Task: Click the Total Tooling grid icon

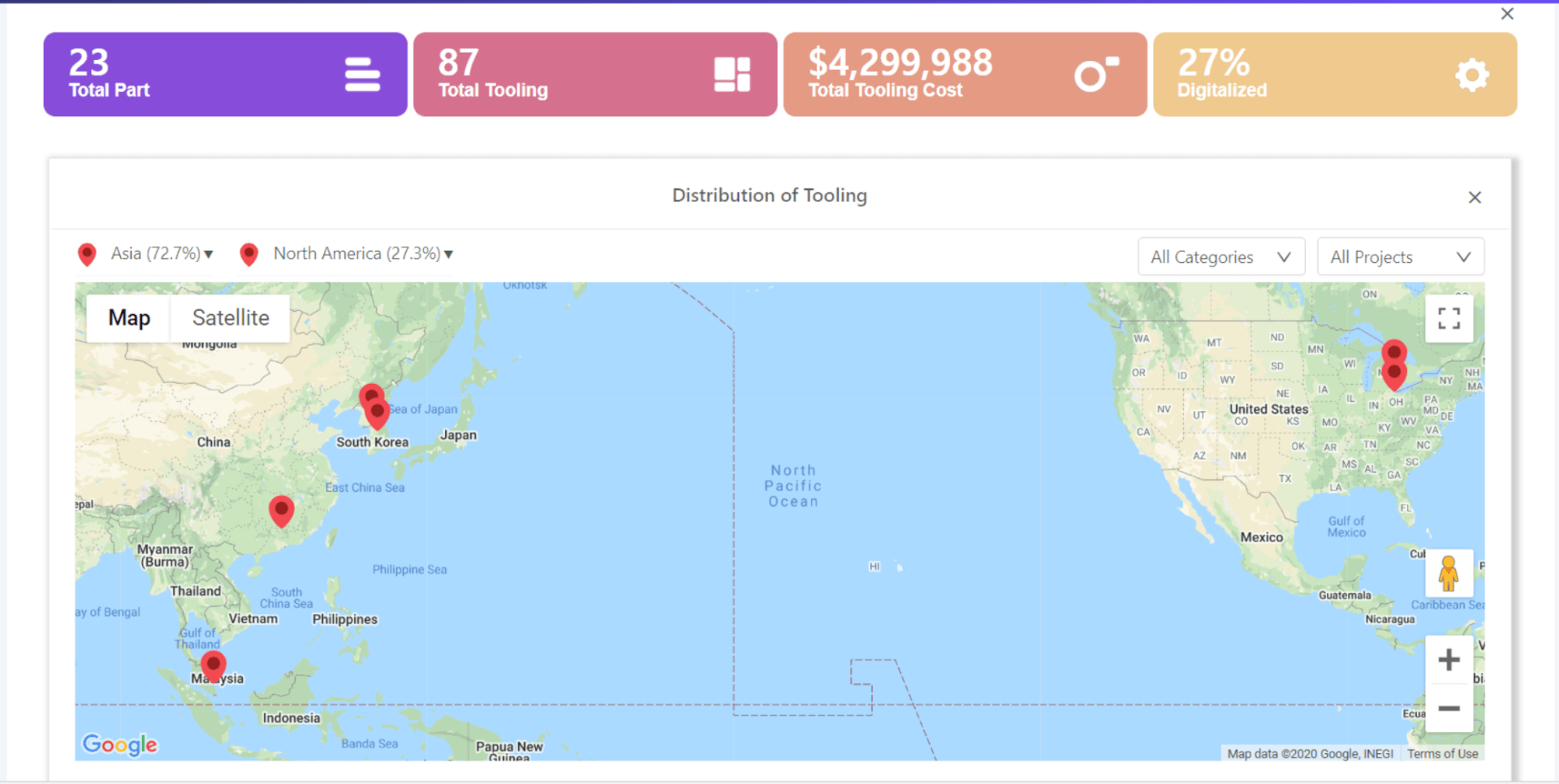Action: pyautogui.click(x=732, y=75)
